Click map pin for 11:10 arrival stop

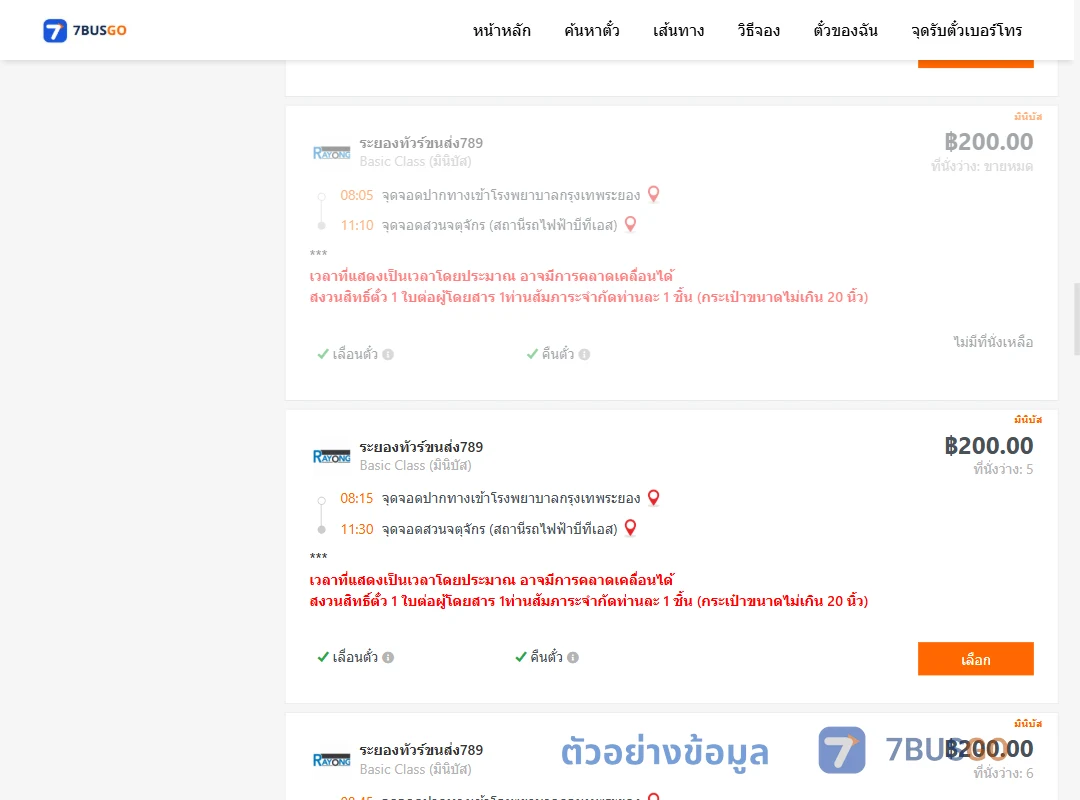630,225
